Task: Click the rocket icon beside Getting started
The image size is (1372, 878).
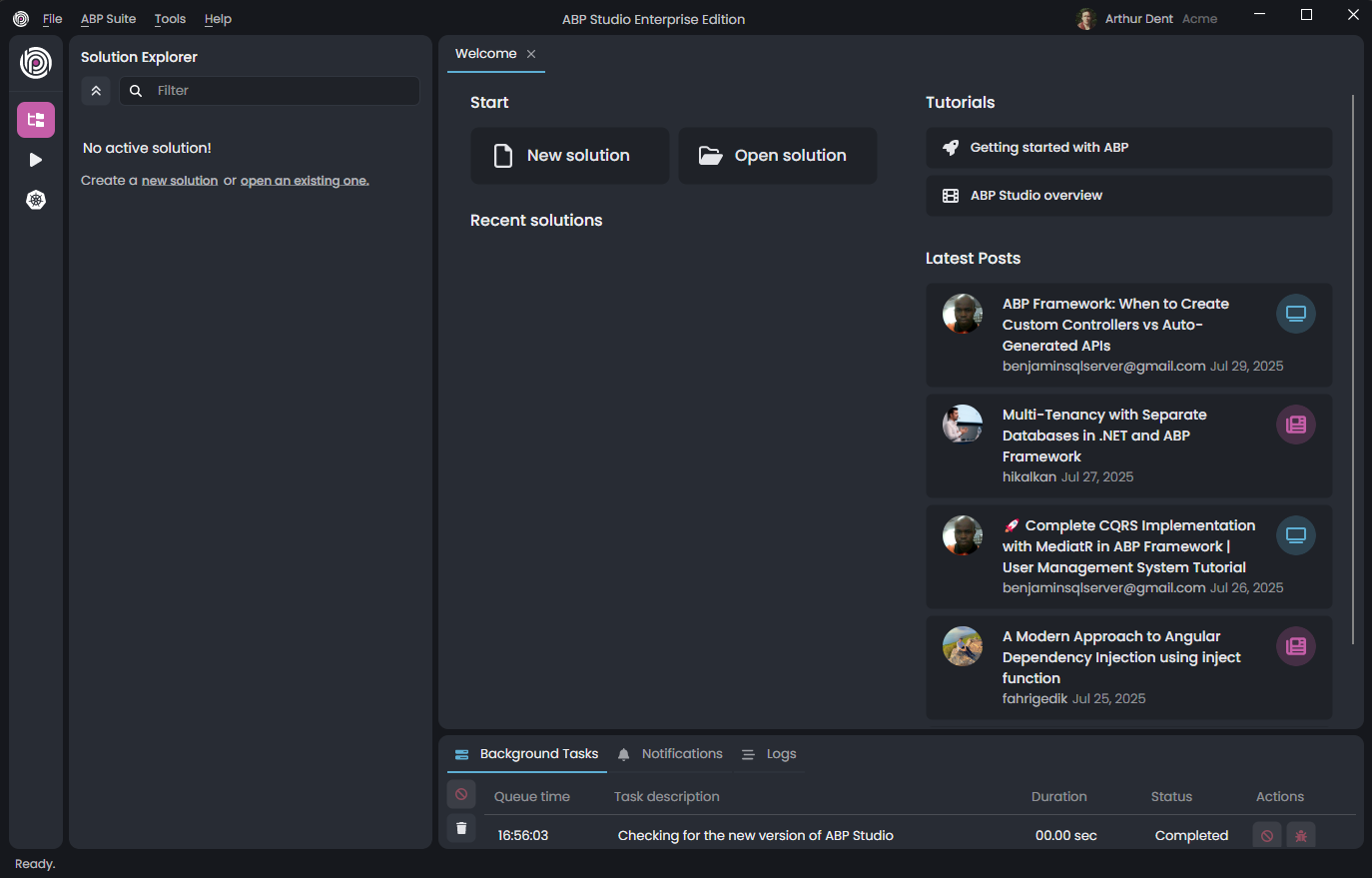Action: pos(951,148)
